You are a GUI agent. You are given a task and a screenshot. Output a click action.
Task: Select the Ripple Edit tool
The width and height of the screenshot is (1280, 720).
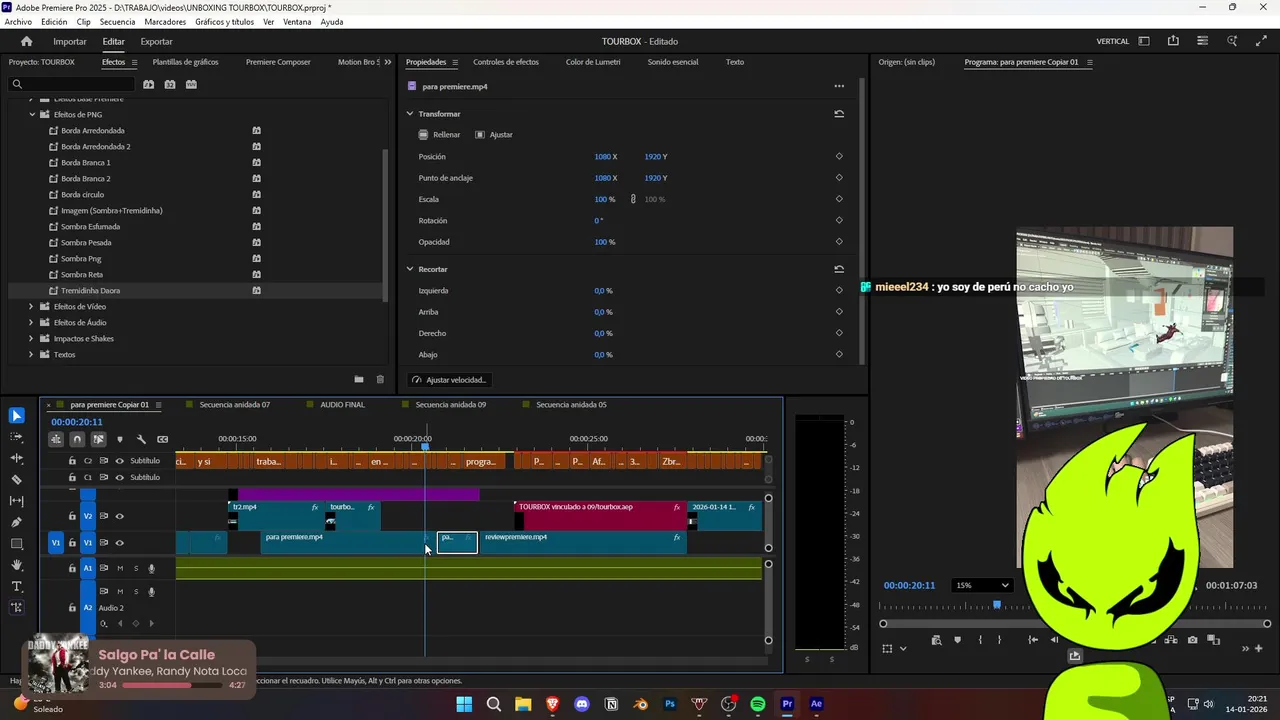pyautogui.click(x=16, y=458)
